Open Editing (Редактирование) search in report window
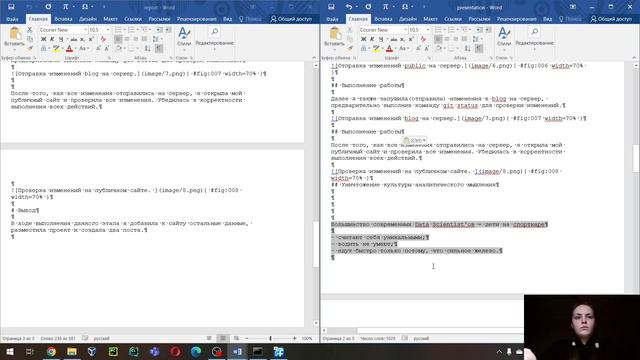The height and width of the screenshot is (360, 640). click(x=214, y=38)
